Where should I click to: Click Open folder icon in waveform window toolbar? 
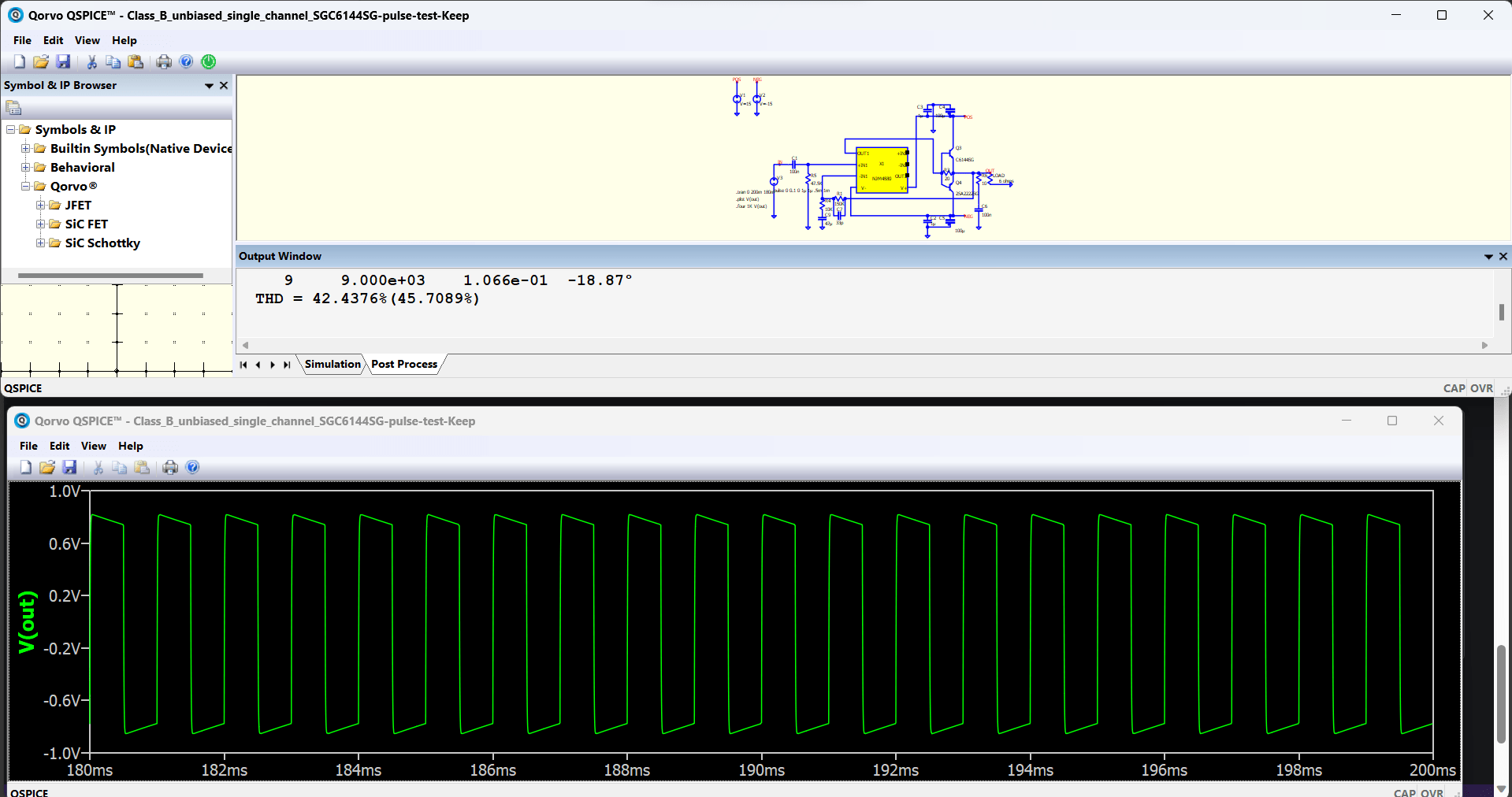click(47, 467)
